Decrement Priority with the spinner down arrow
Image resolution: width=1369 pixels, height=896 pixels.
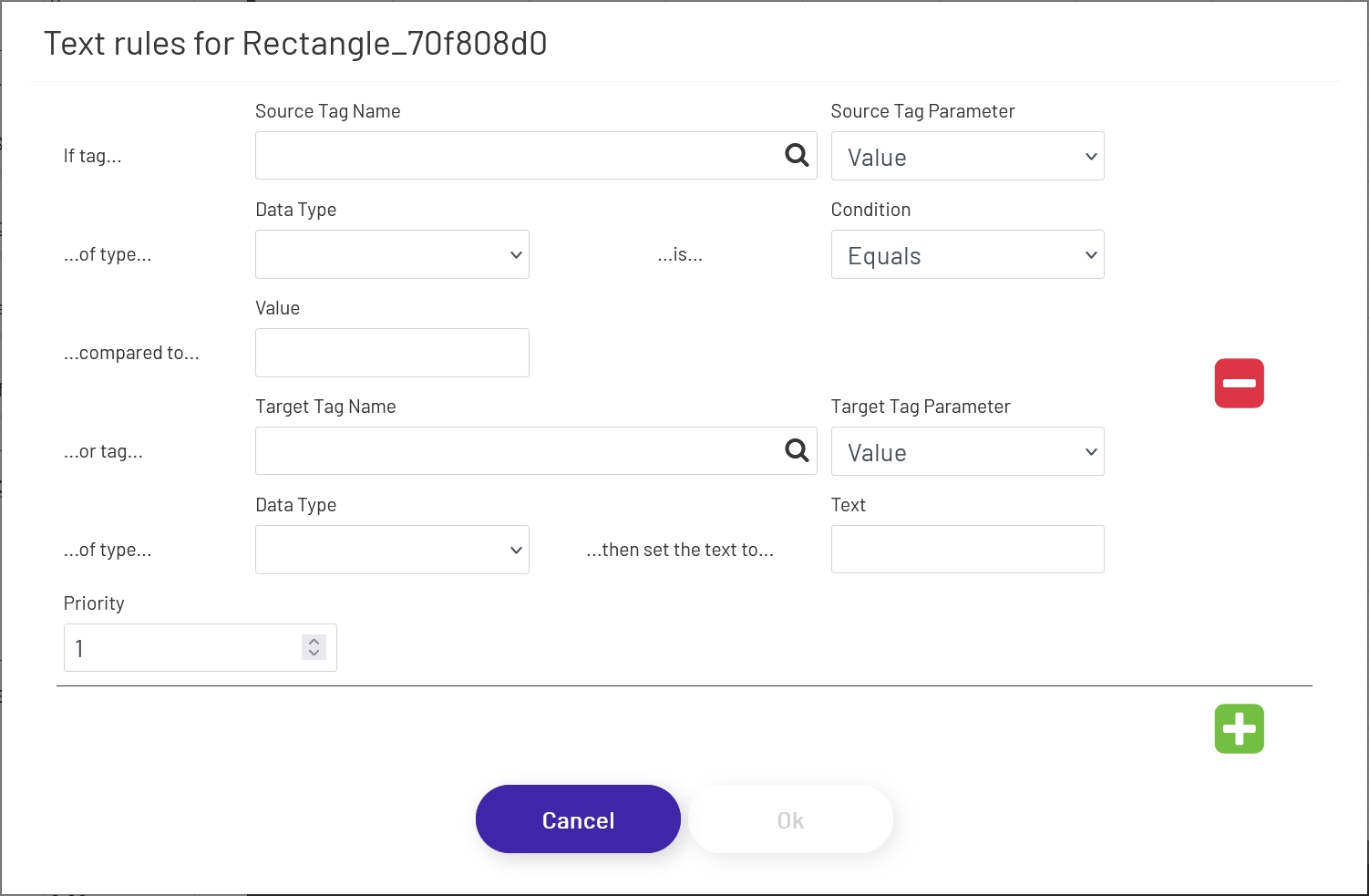pyautogui.click(x=313, y=654)
